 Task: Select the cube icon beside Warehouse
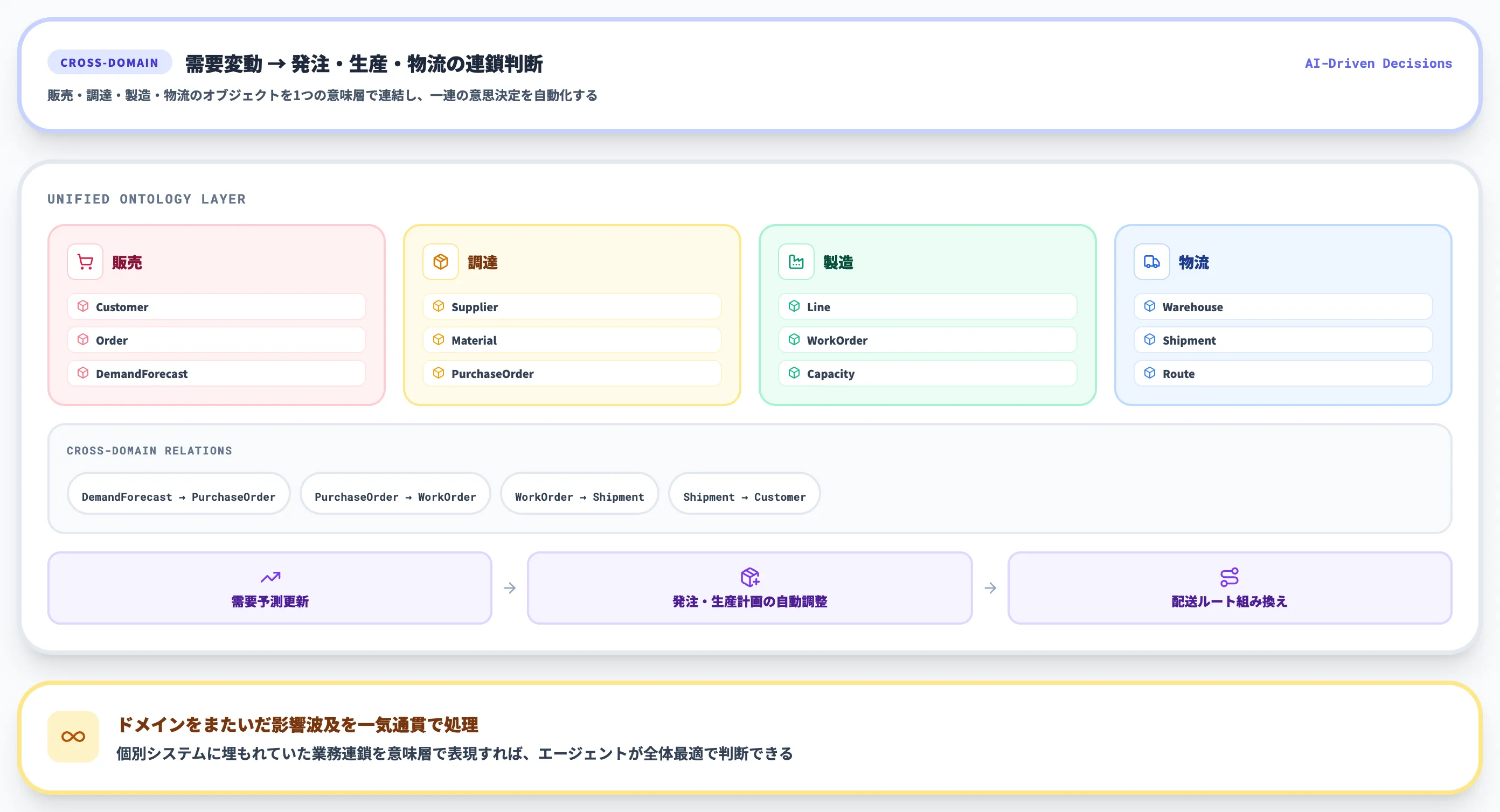coord(1150,306)
